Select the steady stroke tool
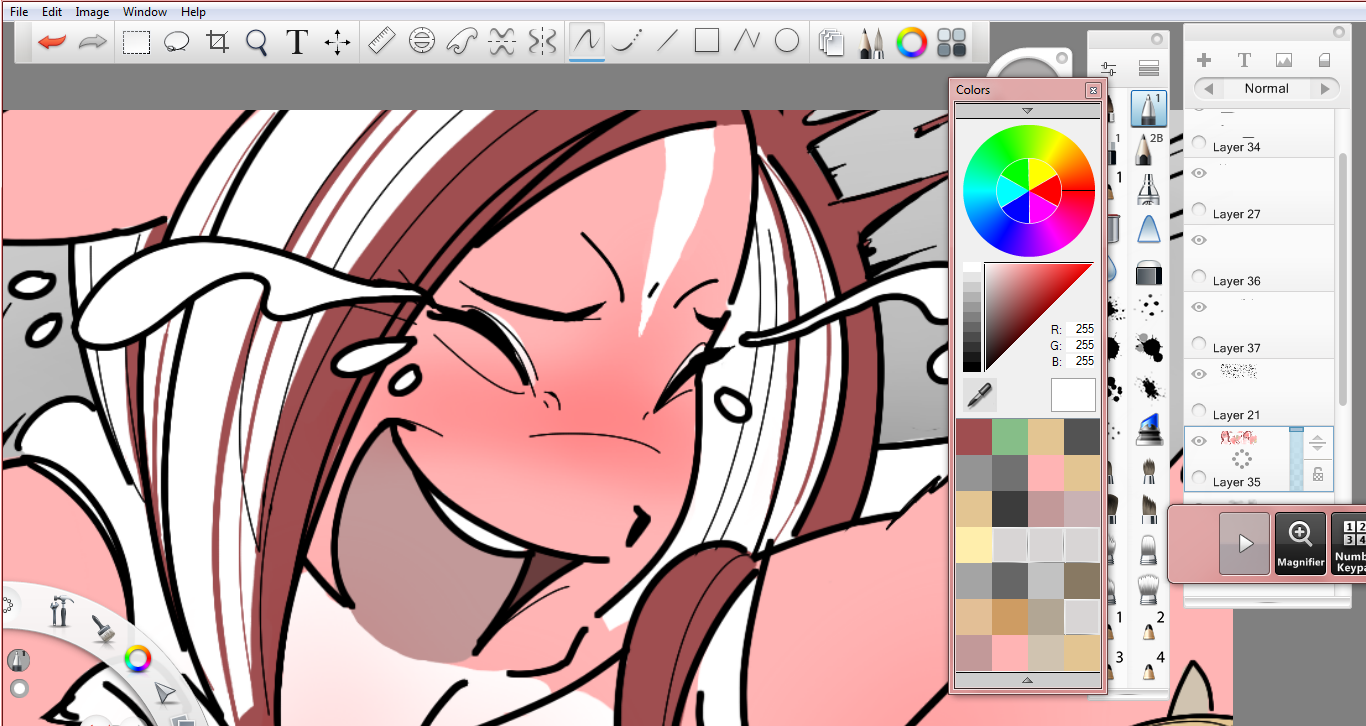This screenshot has height=726, width=1366. 627,41
